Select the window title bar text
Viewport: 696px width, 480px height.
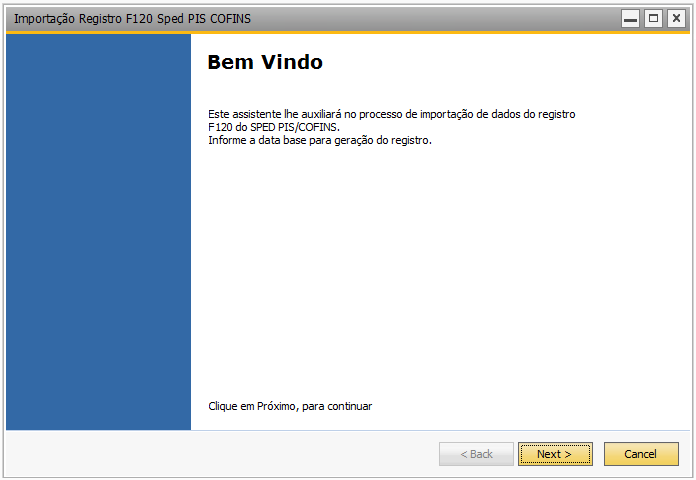click(132, 19)
